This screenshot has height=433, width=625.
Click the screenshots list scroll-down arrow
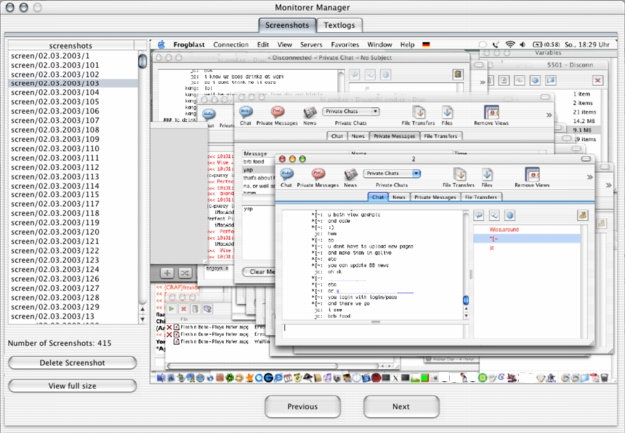point(142,319)
